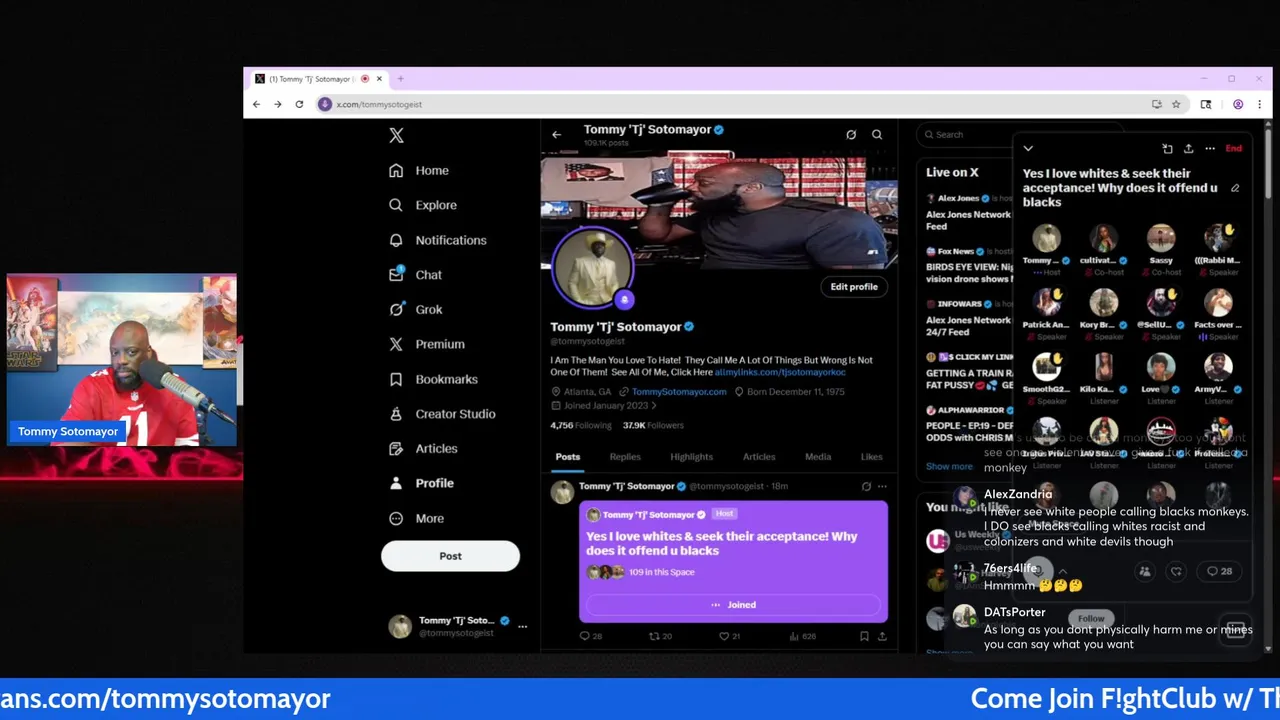Switch to the Highlights tab
The image size is (1280, 720).
coord(692,457)
